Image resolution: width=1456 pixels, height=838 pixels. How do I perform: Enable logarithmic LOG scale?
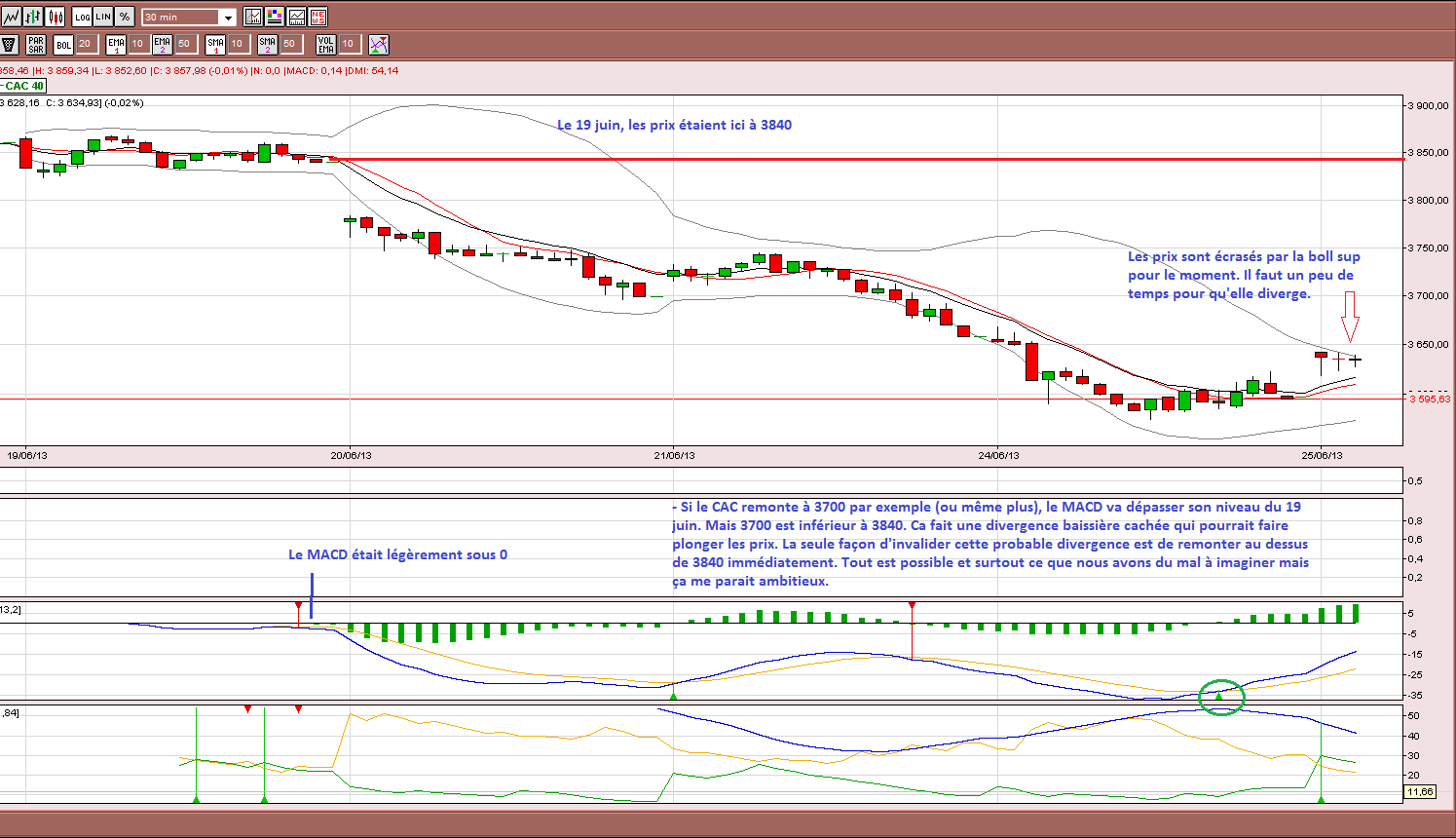(x=82, y=17)
